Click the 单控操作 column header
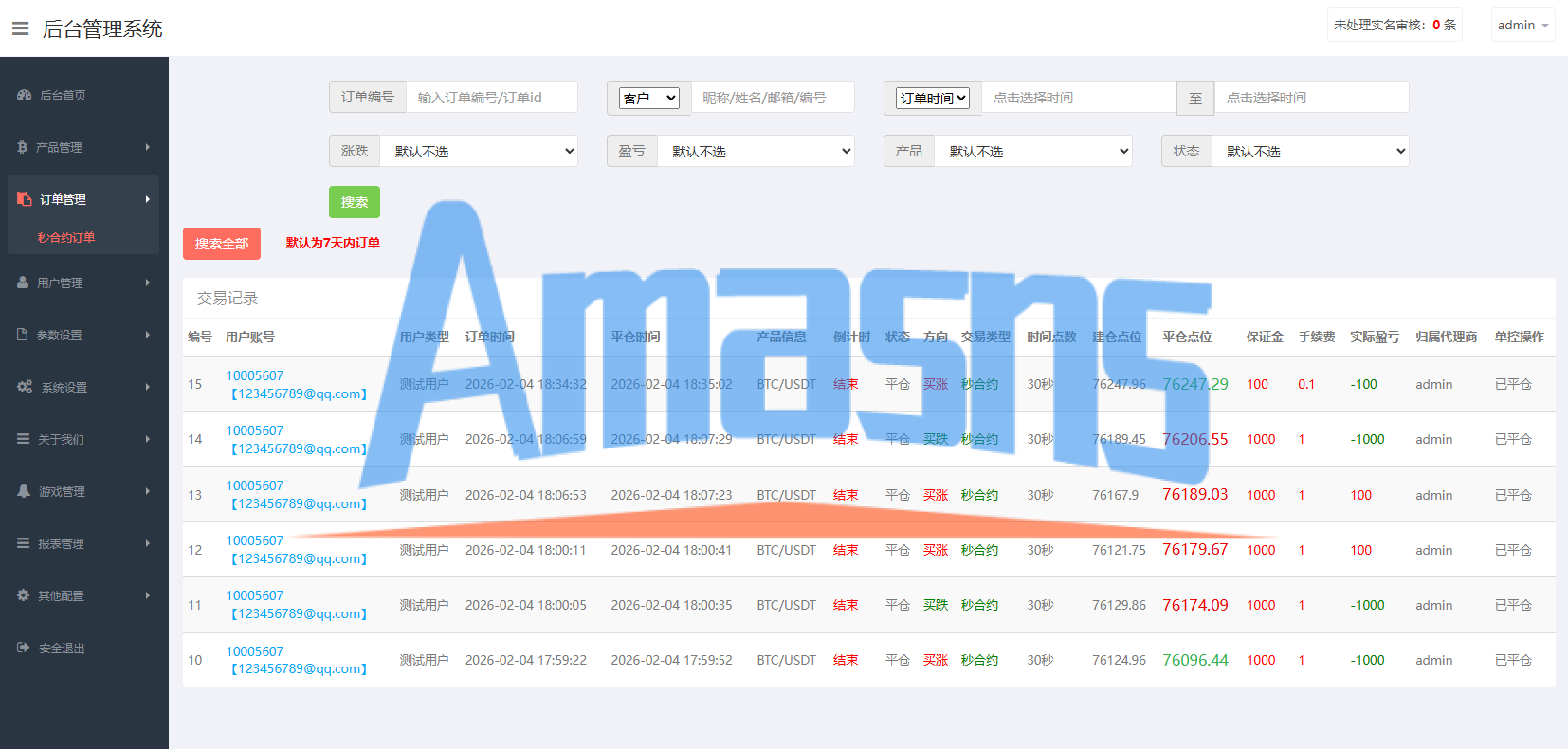 point(1519,337)
